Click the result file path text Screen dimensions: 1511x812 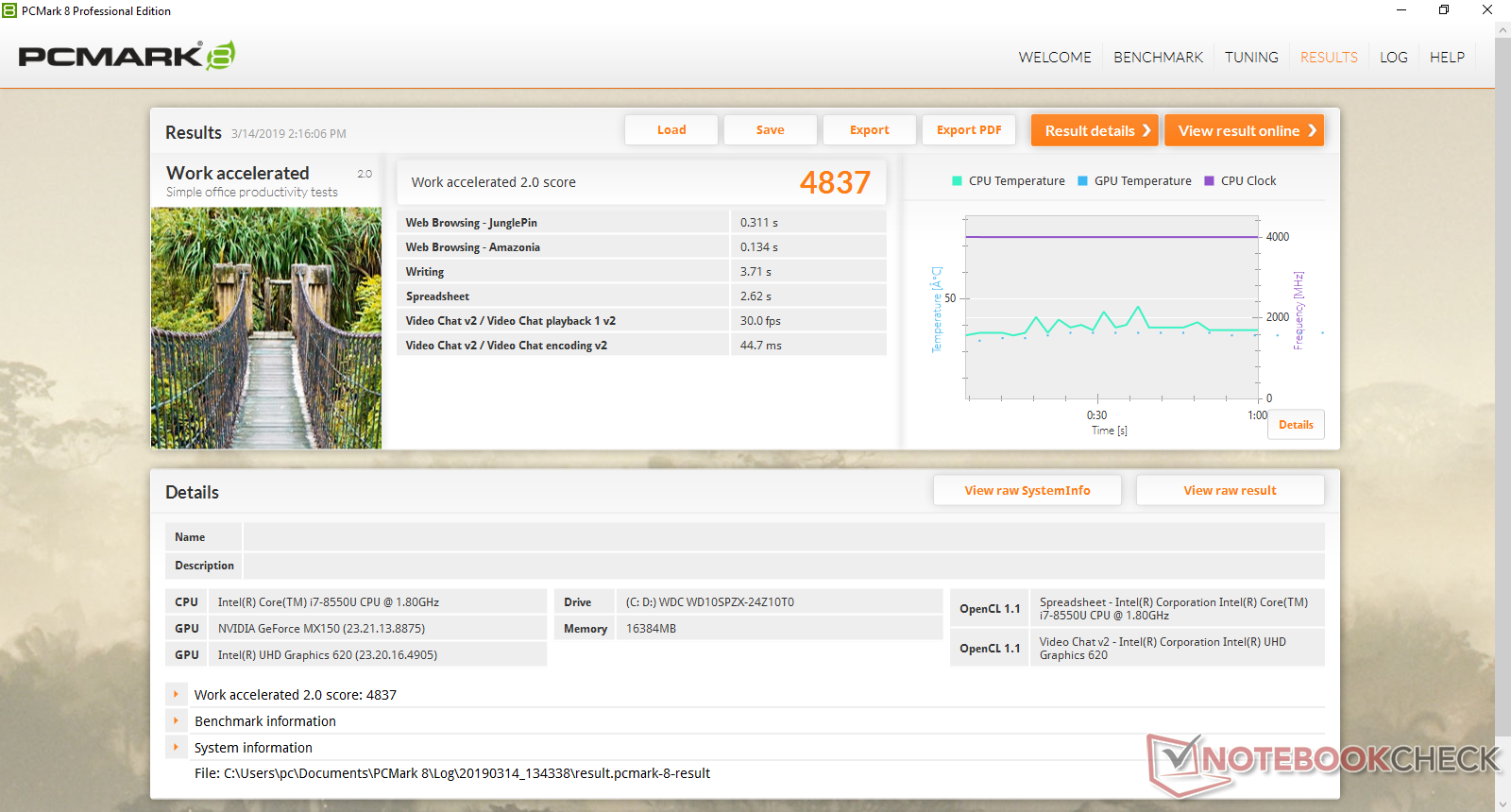(452, 773)
